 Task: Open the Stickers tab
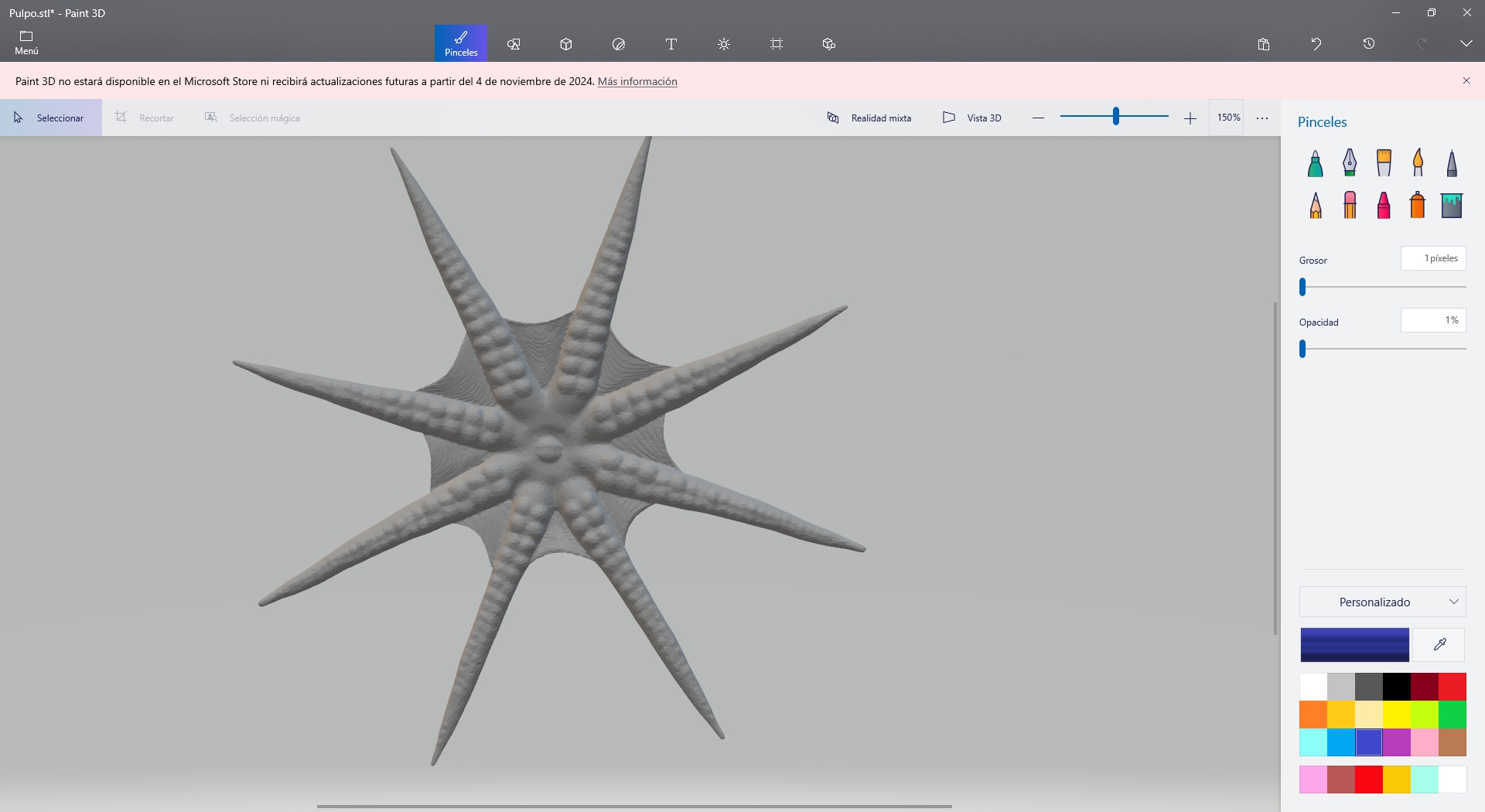(x=619, y=44)
